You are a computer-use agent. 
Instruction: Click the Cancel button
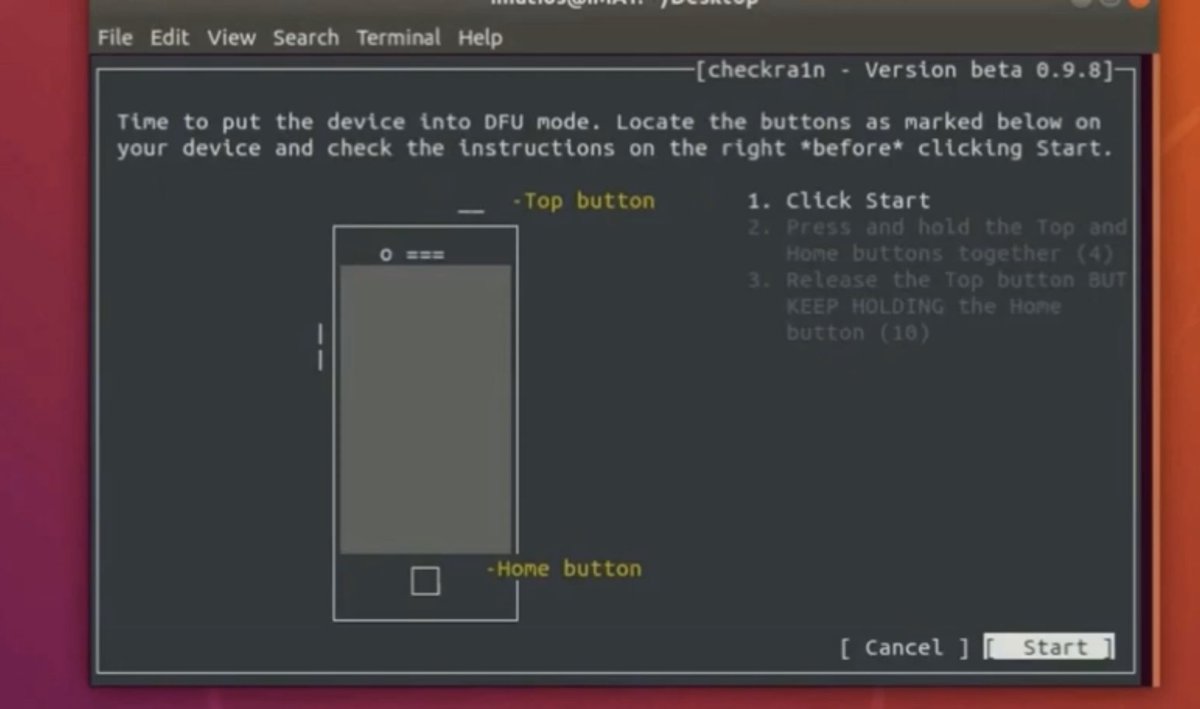[x=904, y=648]
